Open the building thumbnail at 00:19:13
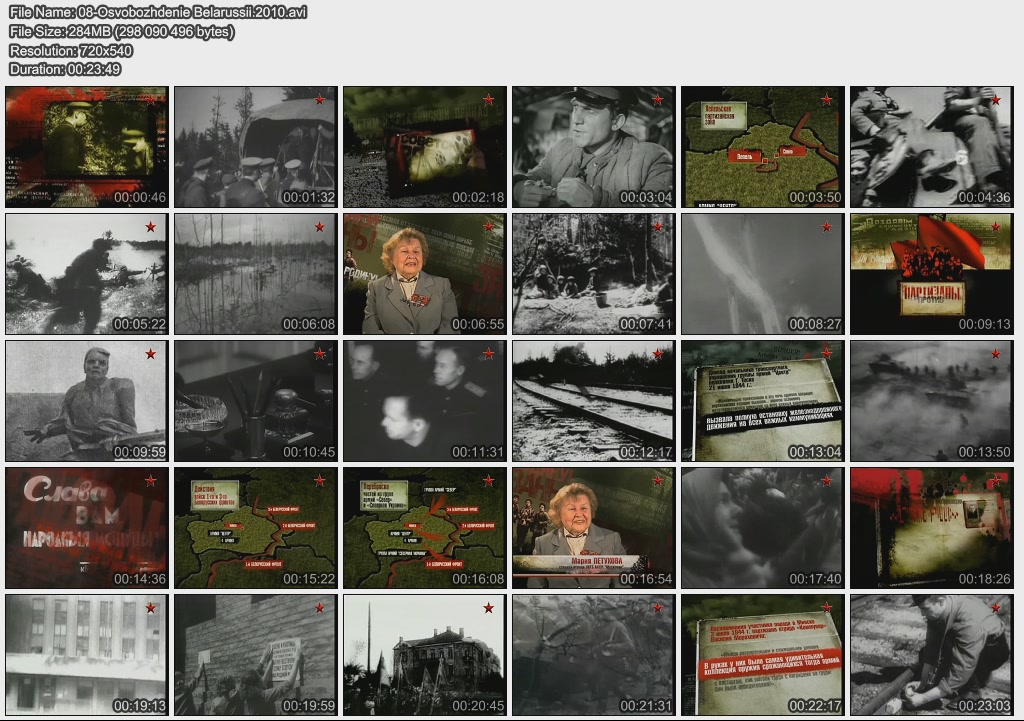1024x721 pixels. (x=86, y=654)
